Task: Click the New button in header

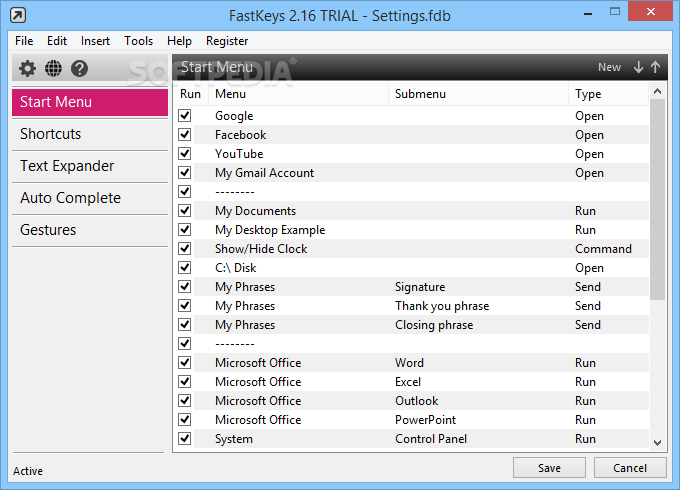Action: coord(609,67)
